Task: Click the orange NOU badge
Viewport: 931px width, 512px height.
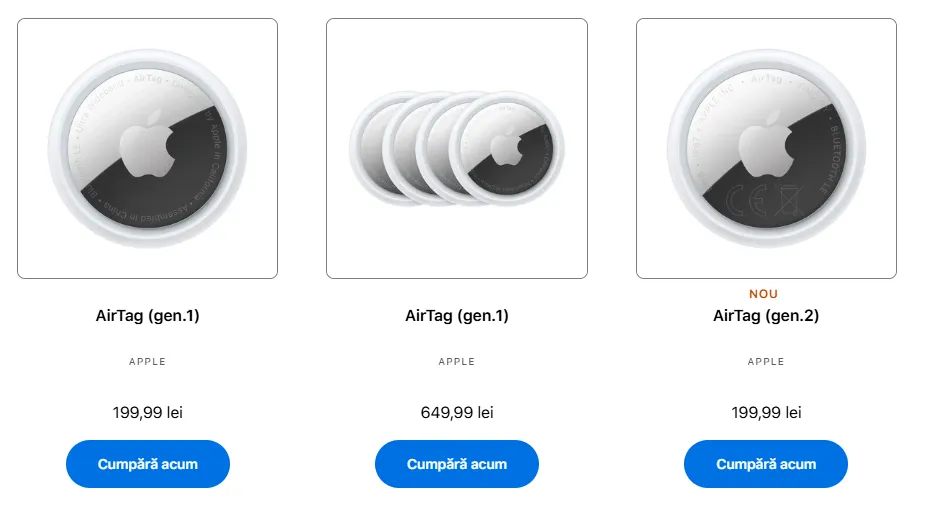Action: [x=763, y=294]
